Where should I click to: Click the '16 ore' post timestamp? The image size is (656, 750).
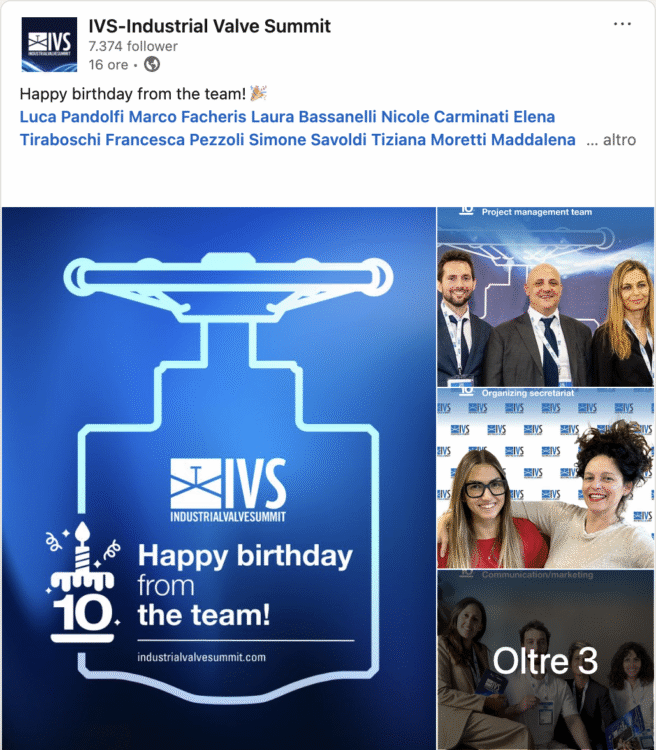pyautogui.click(x=108, y=65)
